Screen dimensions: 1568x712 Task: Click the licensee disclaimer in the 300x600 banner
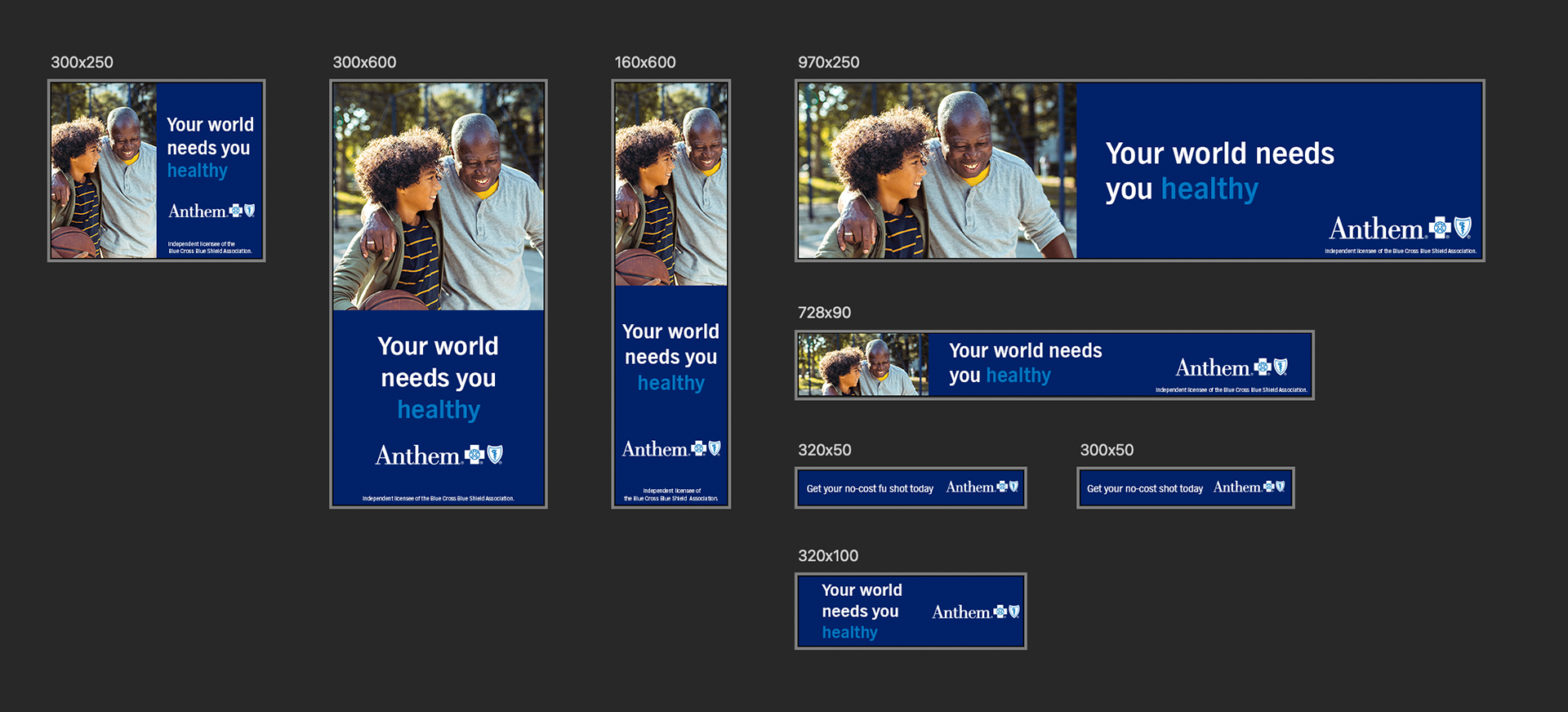coord(439,498)
